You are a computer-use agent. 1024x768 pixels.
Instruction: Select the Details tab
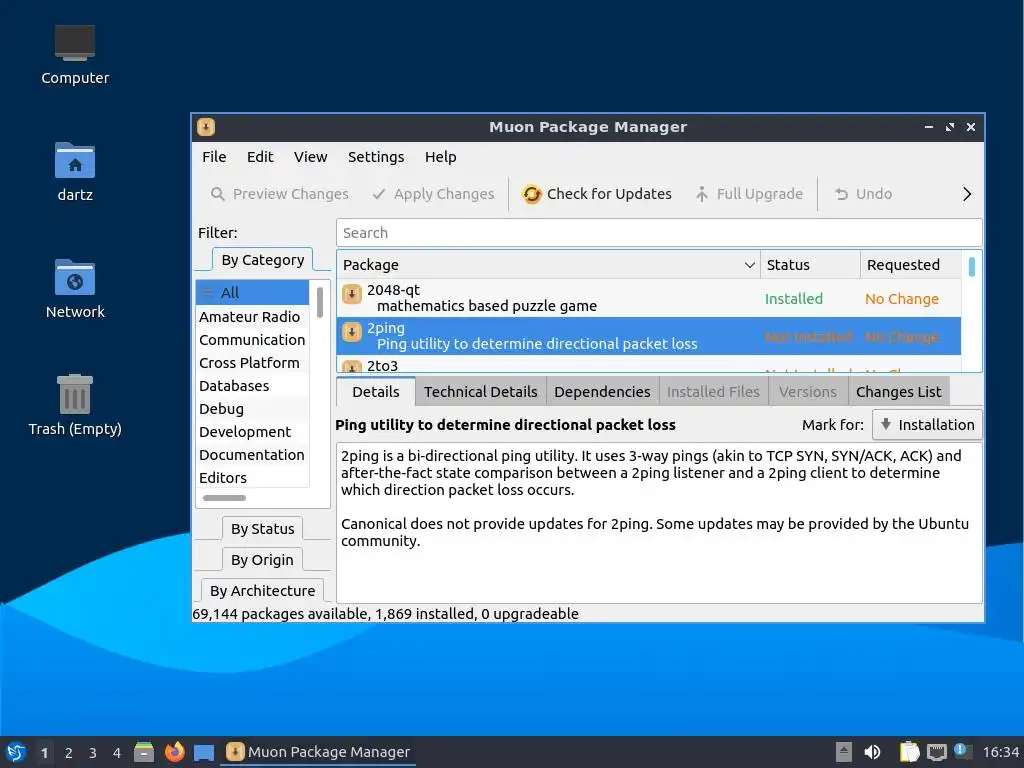point(376,392)
